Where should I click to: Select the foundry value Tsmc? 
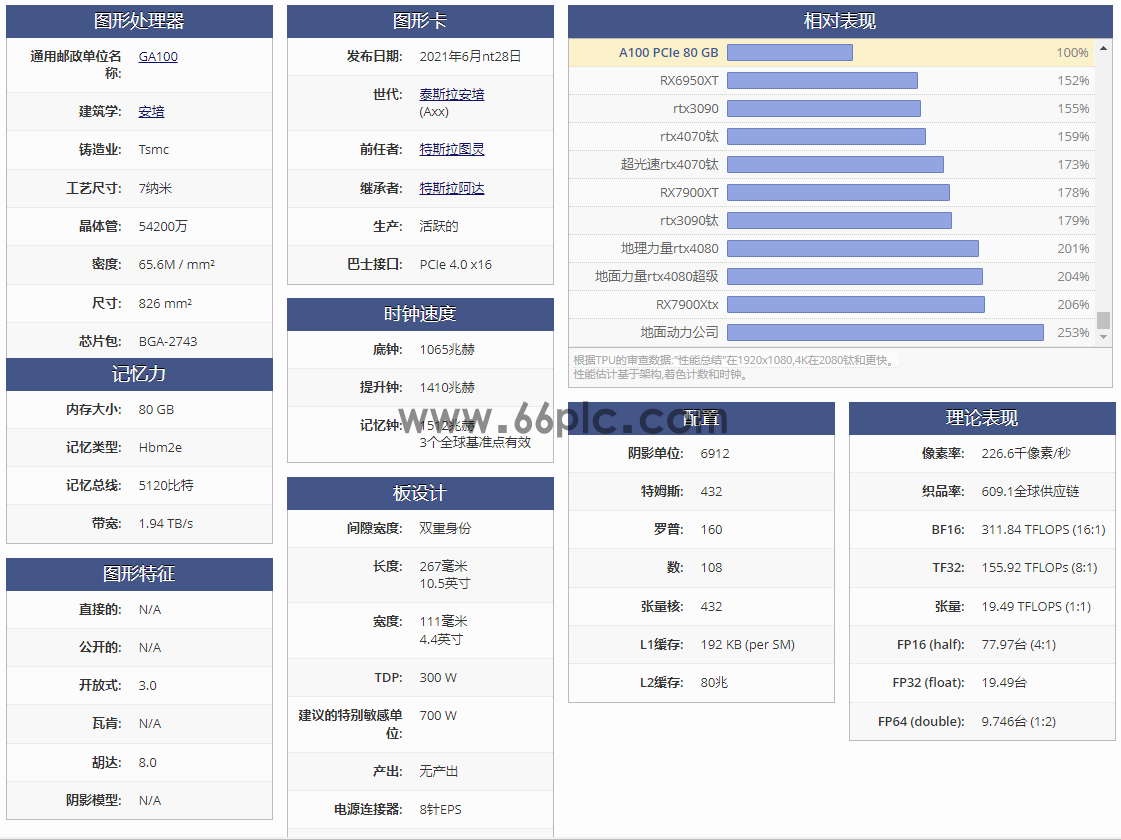click(154, 149)
